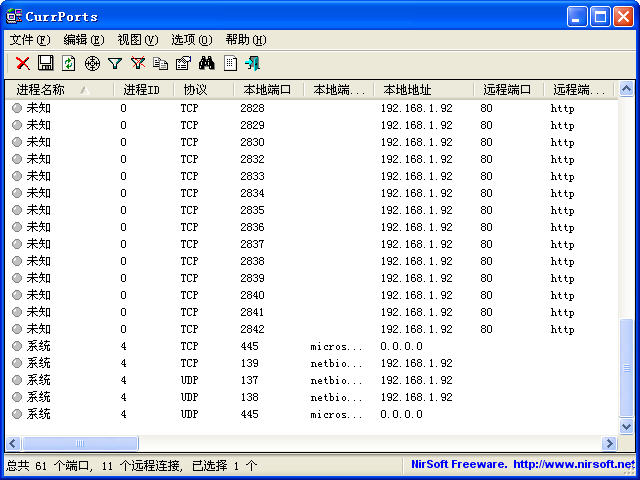Select the row with local port 2830
Screen dimensions: 640x480
(311, 142)
